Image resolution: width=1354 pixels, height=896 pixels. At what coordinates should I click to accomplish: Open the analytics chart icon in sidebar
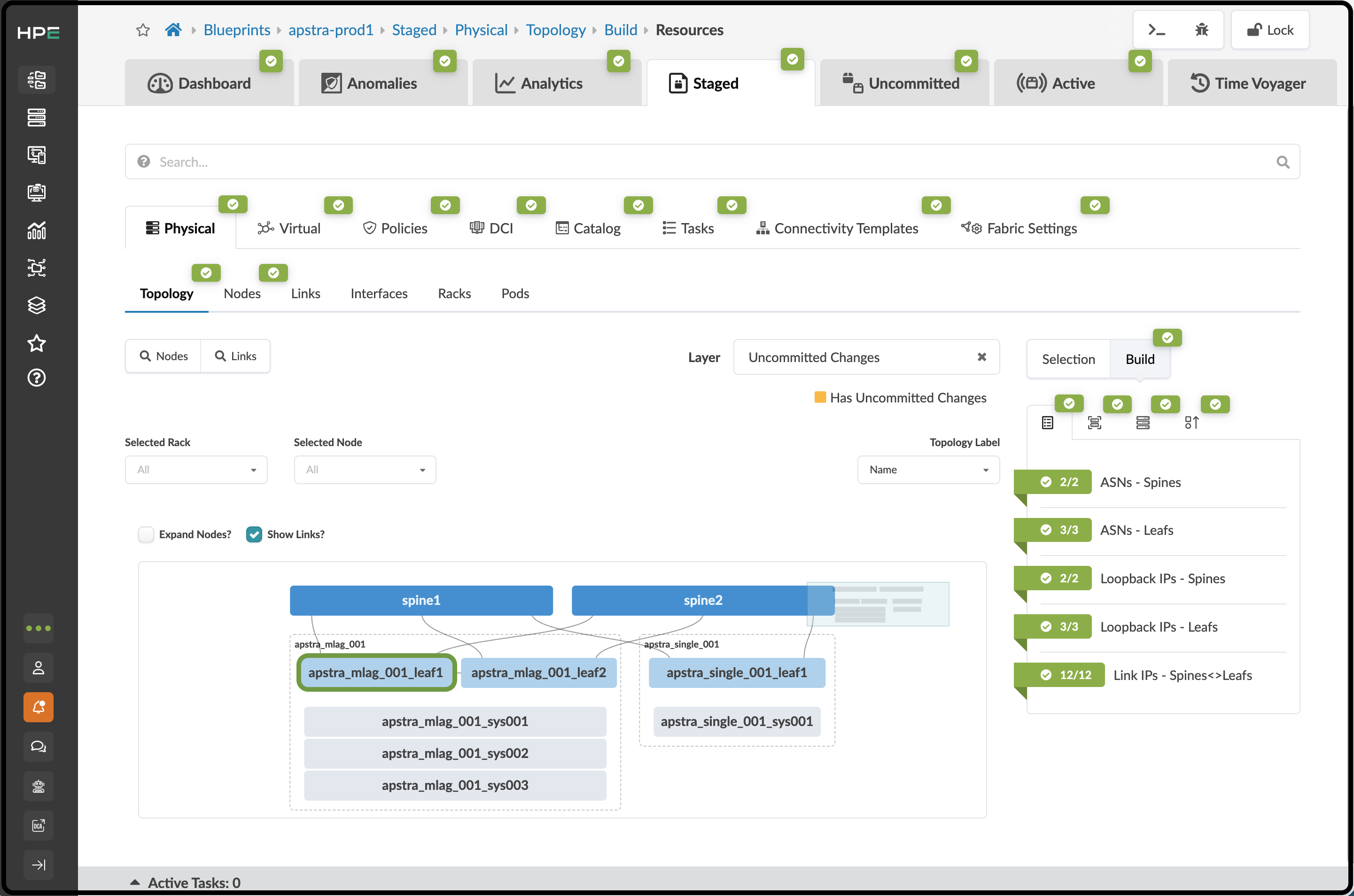point(37,230)
